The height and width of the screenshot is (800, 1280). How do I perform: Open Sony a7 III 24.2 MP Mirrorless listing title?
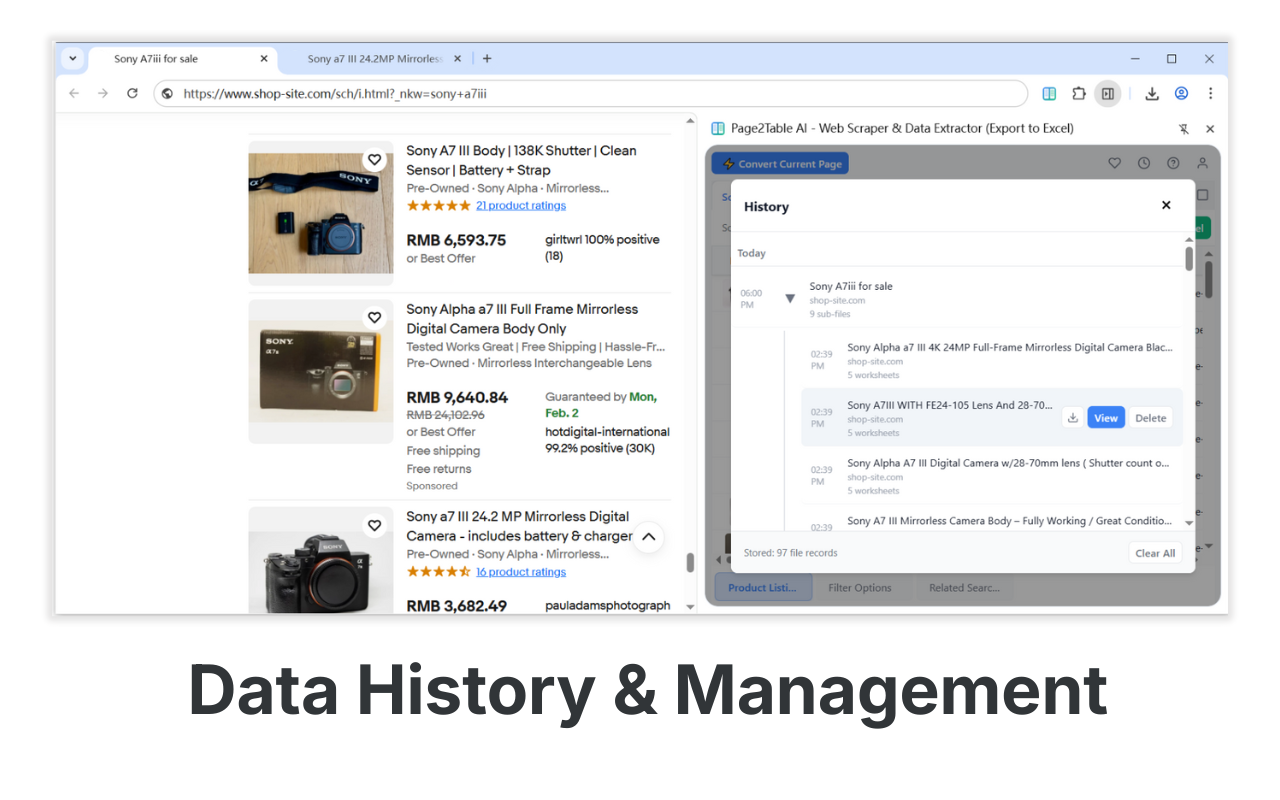tap(520, 526)
